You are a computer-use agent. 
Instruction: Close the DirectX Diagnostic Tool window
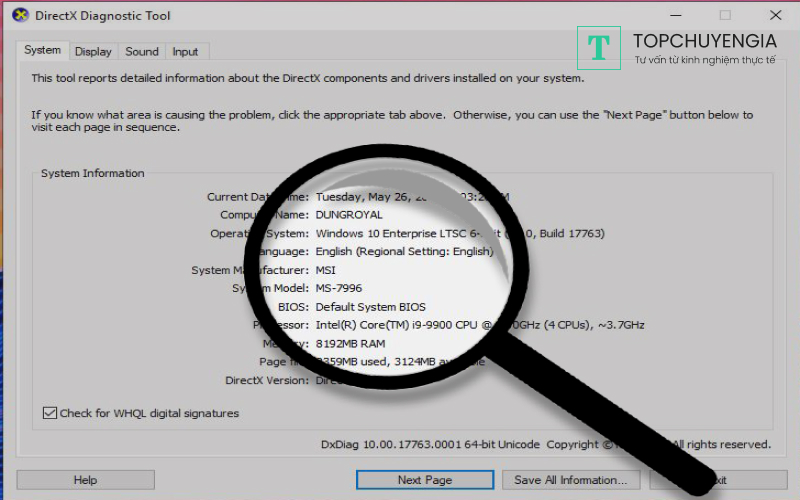point(775,15)
